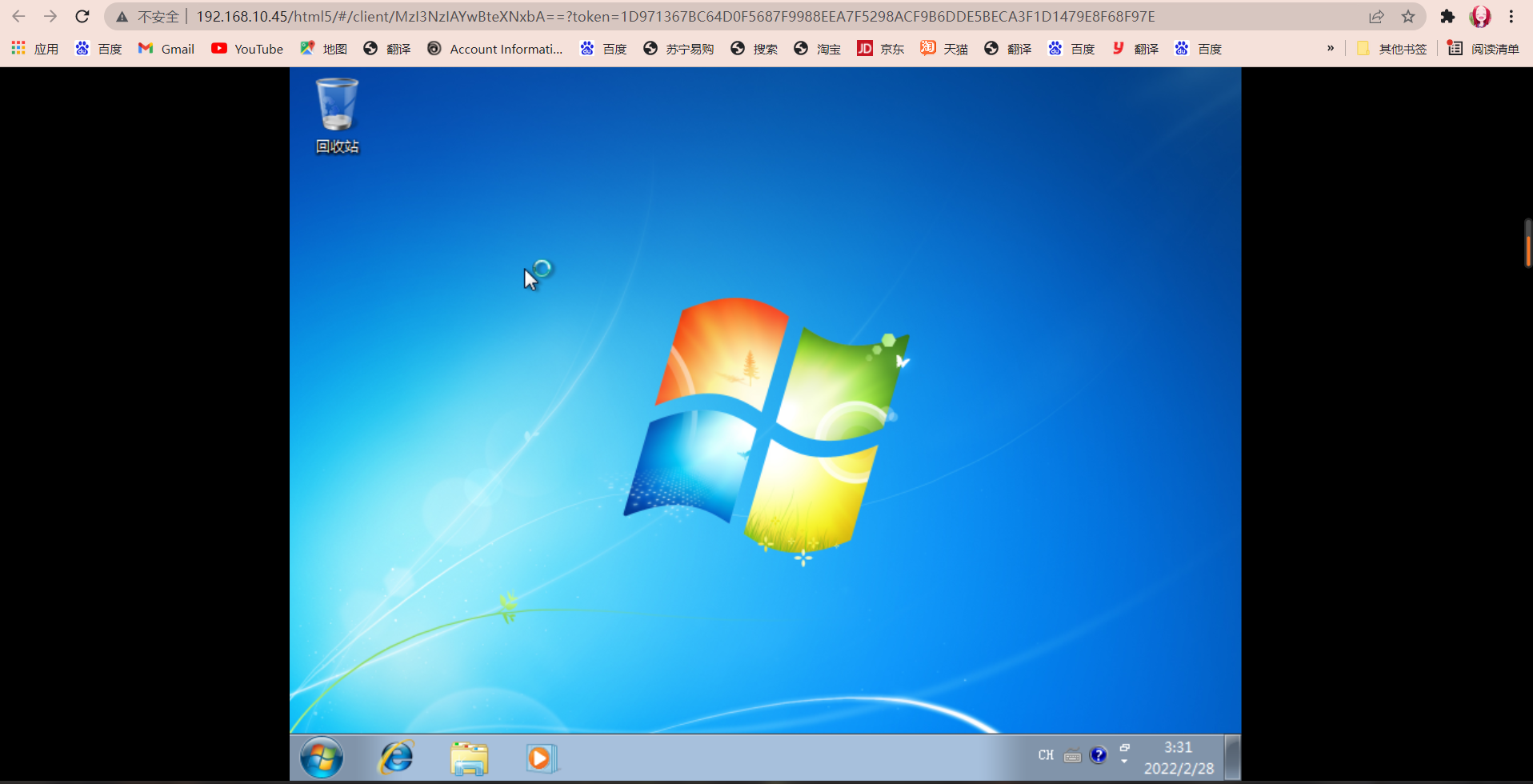Open the Chrome profile avatar
1533x784 pixels.
tap(1480, 16)
